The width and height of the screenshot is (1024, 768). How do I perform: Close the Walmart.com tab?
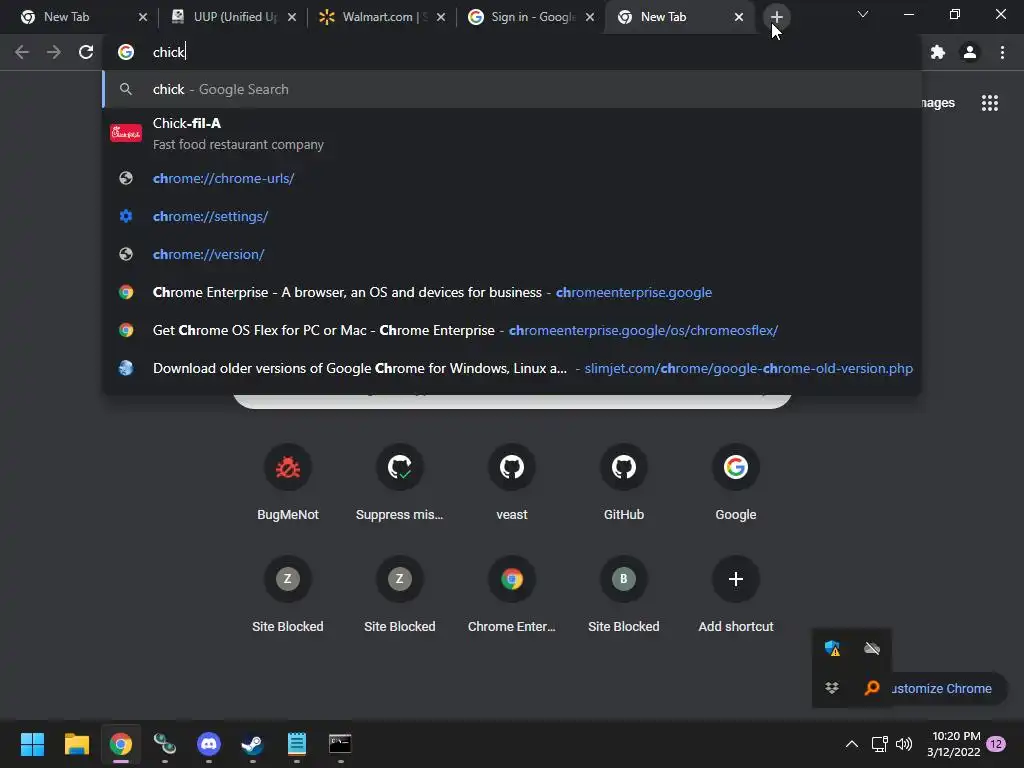tap(441, 17)
